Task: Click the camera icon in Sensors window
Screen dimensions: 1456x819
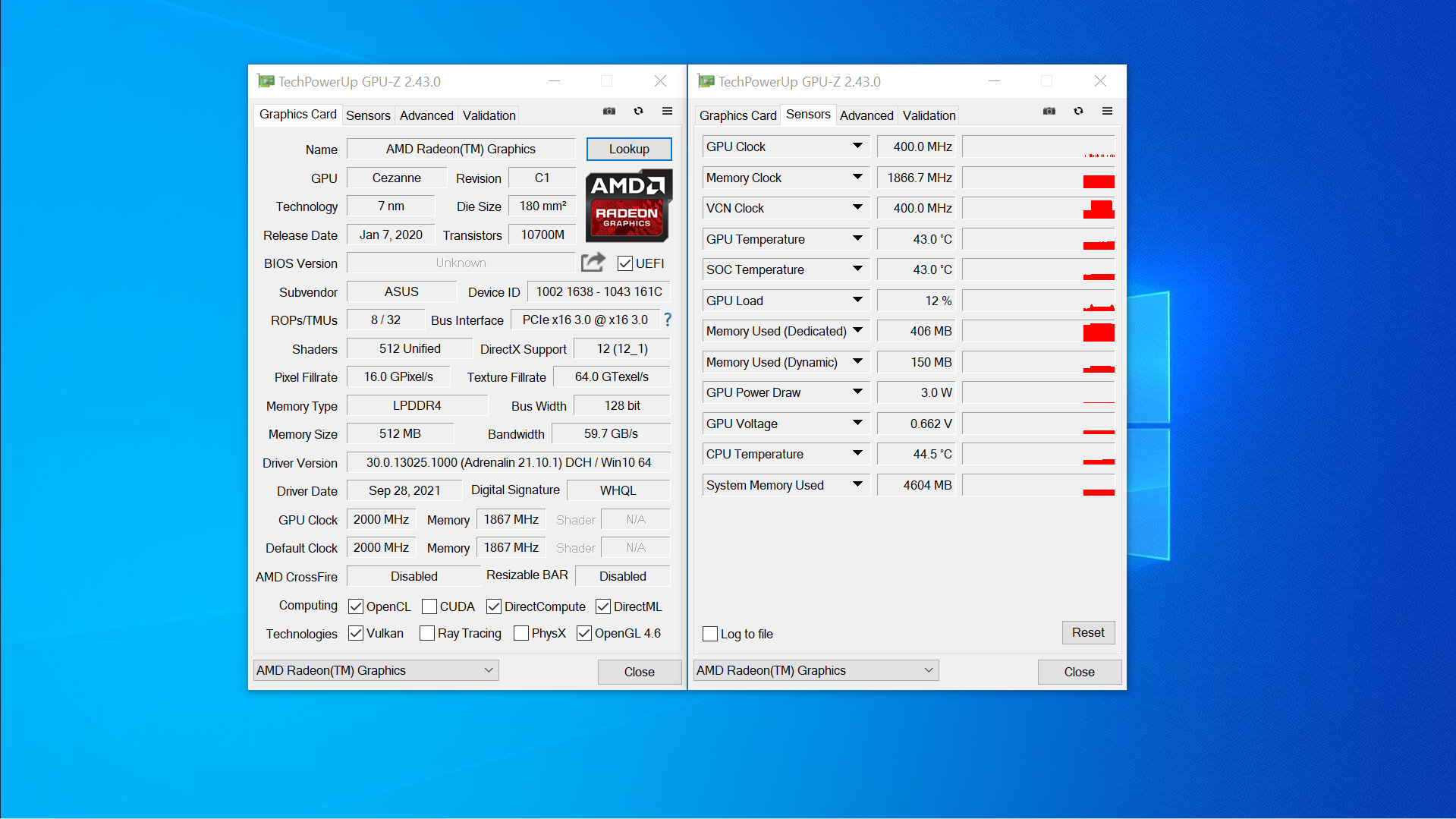Action: pyautogui.click(x=1049, y=111)
